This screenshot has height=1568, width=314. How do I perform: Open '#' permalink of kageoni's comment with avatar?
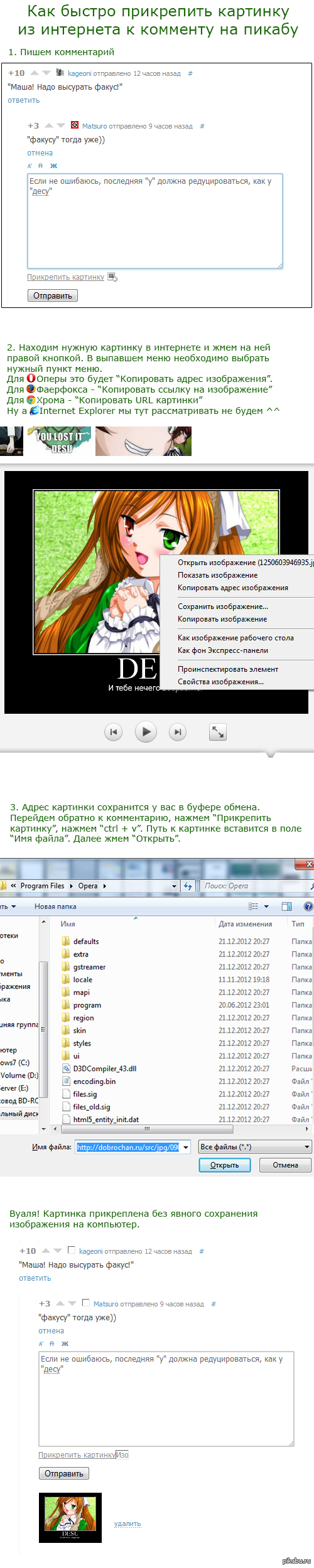click(x=190, y=73)
